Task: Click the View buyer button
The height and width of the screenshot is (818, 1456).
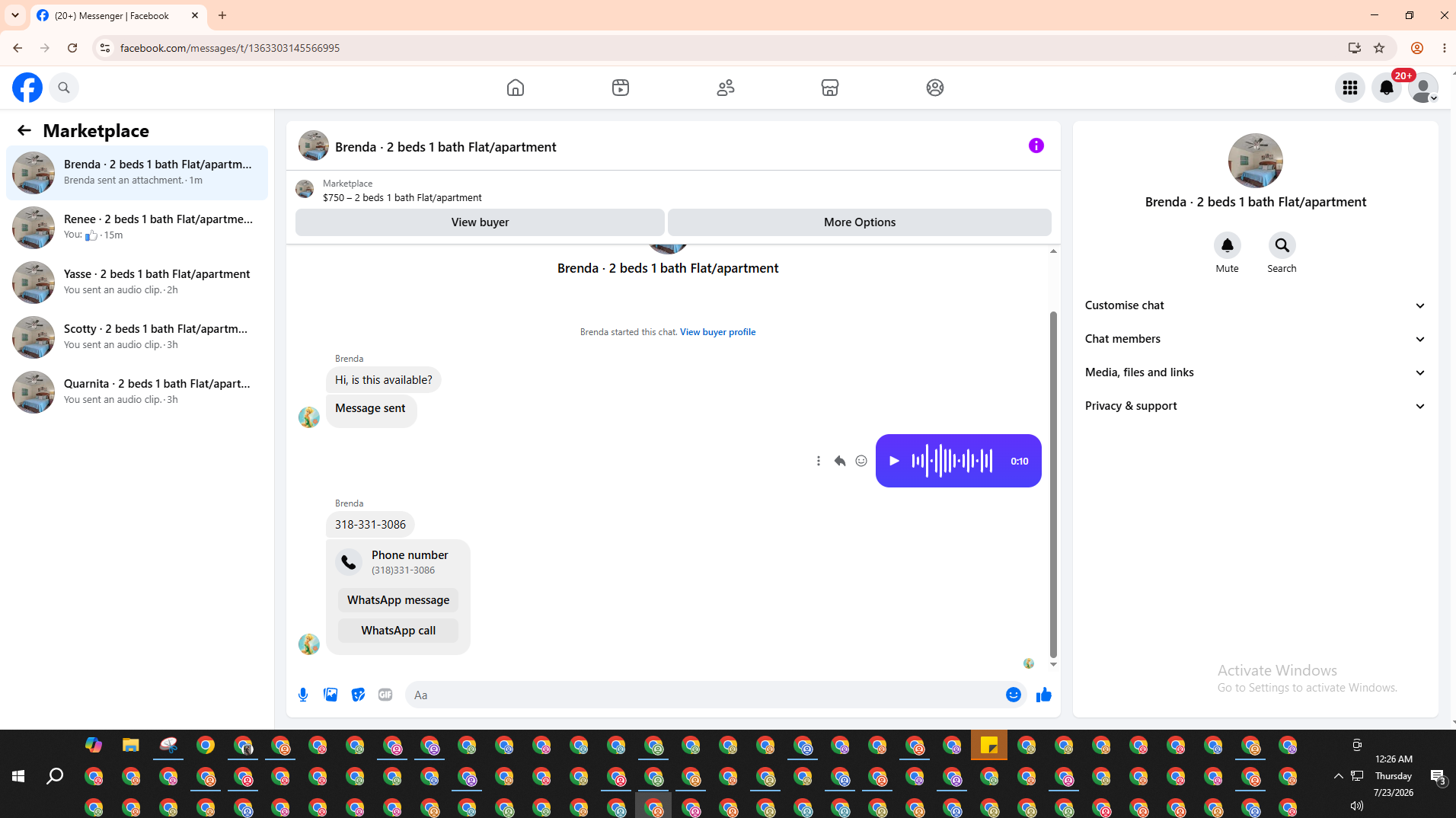Action: tap(480, 222)
